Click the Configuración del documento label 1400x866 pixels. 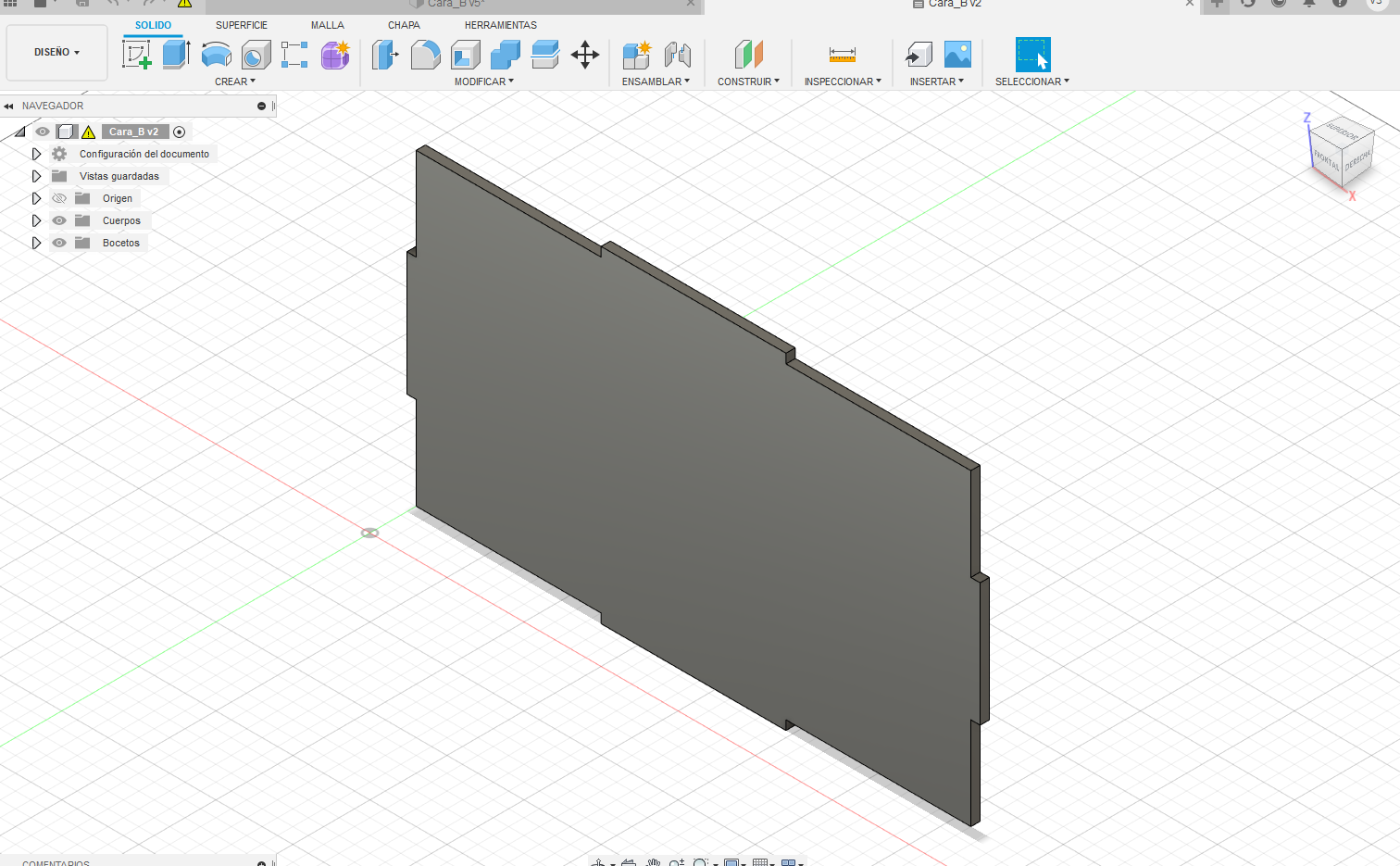[144, 154]
